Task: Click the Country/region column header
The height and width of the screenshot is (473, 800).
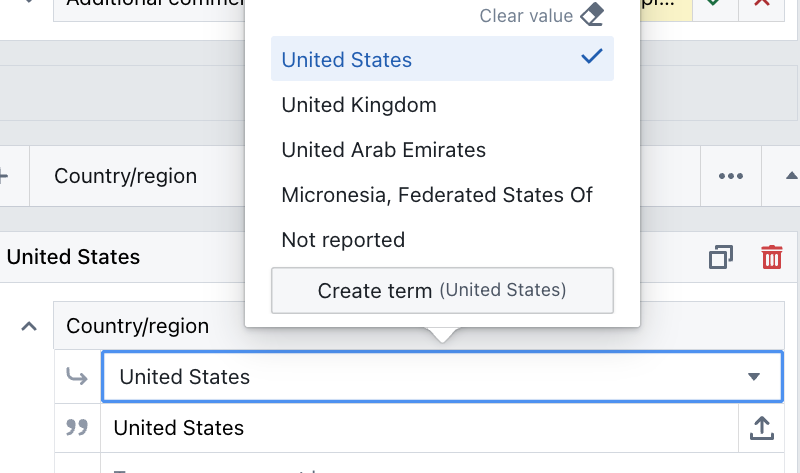Action: (125, 177)
